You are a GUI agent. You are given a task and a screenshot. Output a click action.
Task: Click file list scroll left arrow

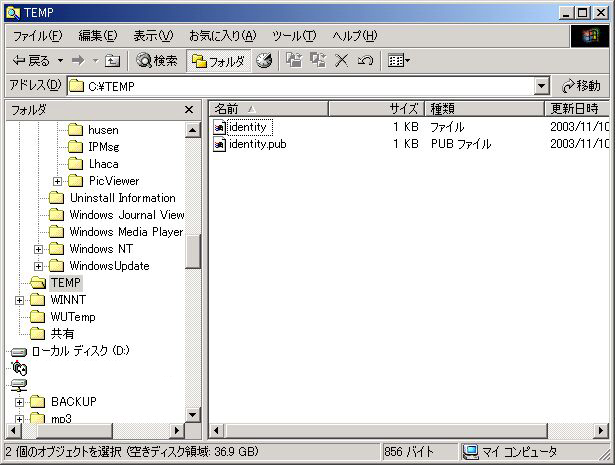(x=217, y=431)
